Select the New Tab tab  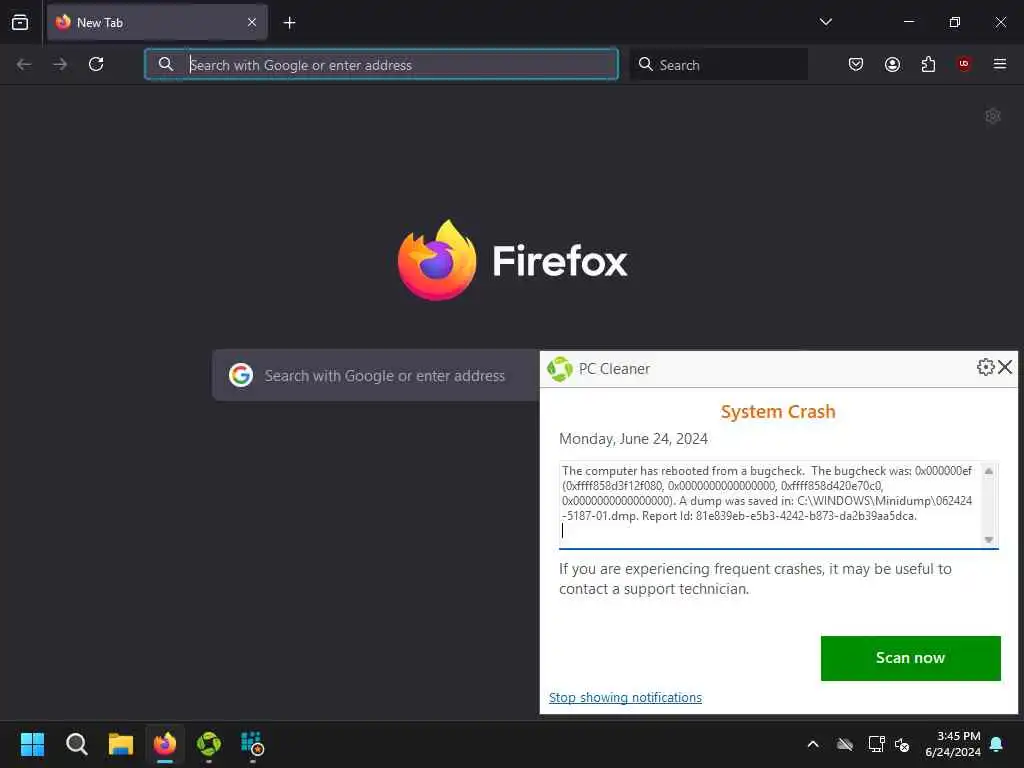coord(157,23)
